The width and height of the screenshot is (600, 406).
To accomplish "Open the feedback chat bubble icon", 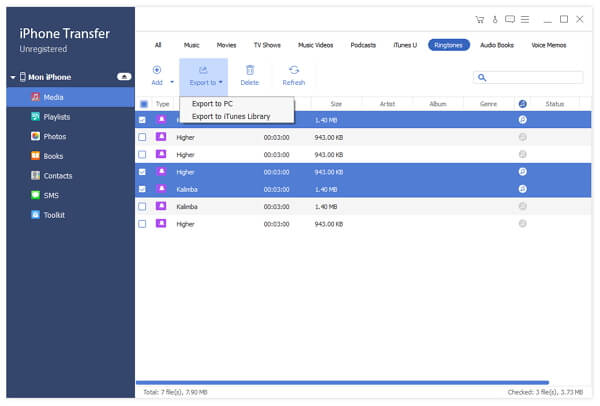I will coord(510,19).
